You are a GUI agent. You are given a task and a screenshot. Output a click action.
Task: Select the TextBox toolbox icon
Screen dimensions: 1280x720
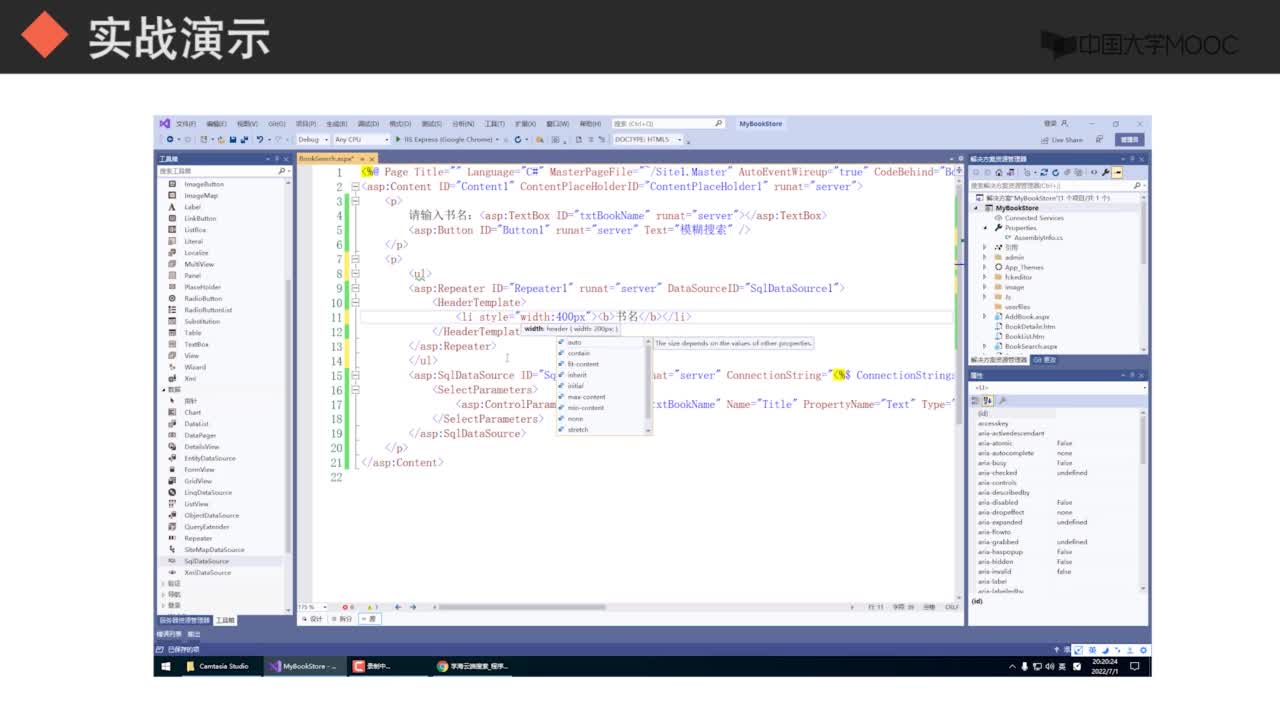173,344
